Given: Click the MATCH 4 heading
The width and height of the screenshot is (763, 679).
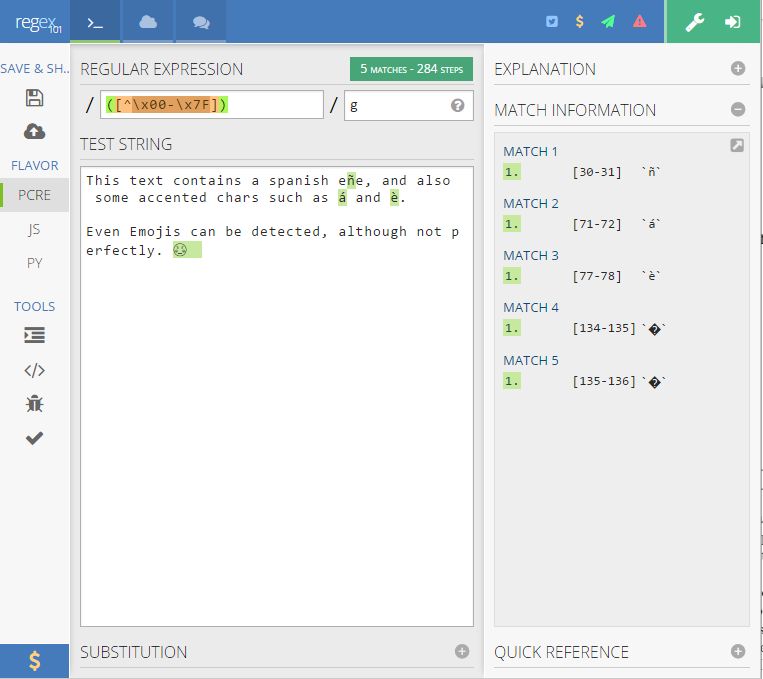Looking at the screenshot, I should (530, 308).
